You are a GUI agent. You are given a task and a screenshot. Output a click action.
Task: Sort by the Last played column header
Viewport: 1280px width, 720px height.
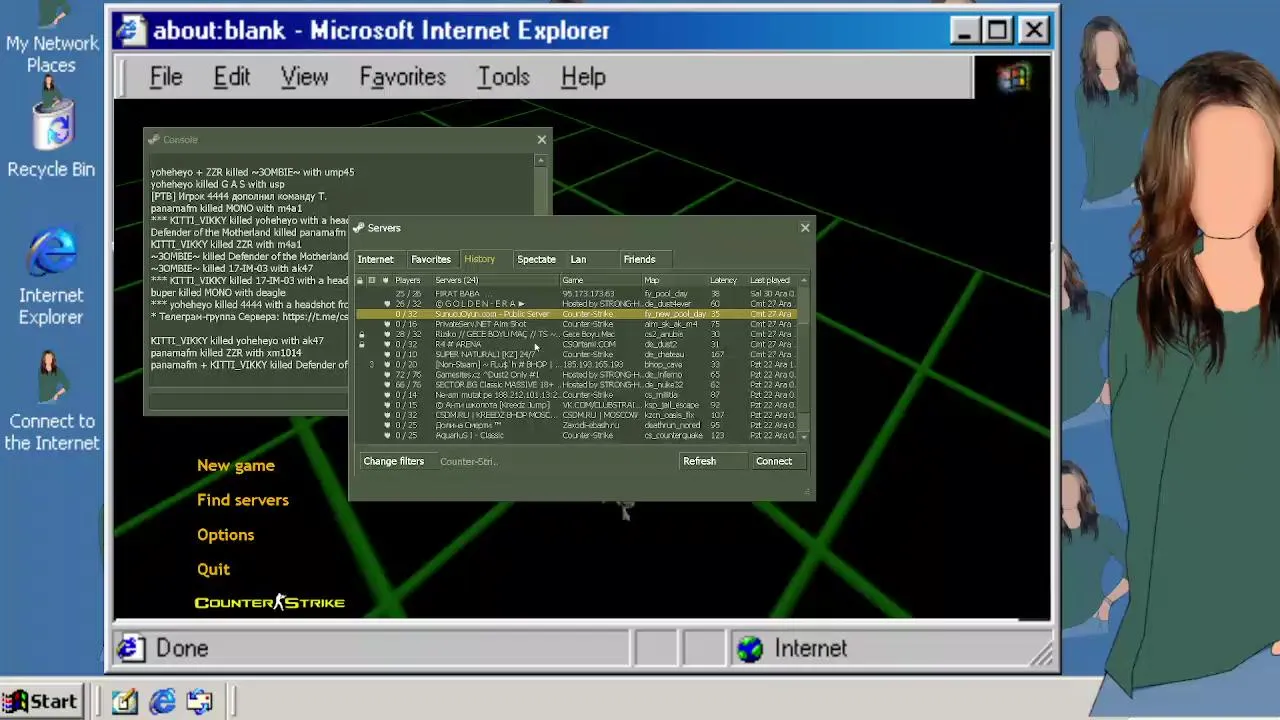point(770,280)
